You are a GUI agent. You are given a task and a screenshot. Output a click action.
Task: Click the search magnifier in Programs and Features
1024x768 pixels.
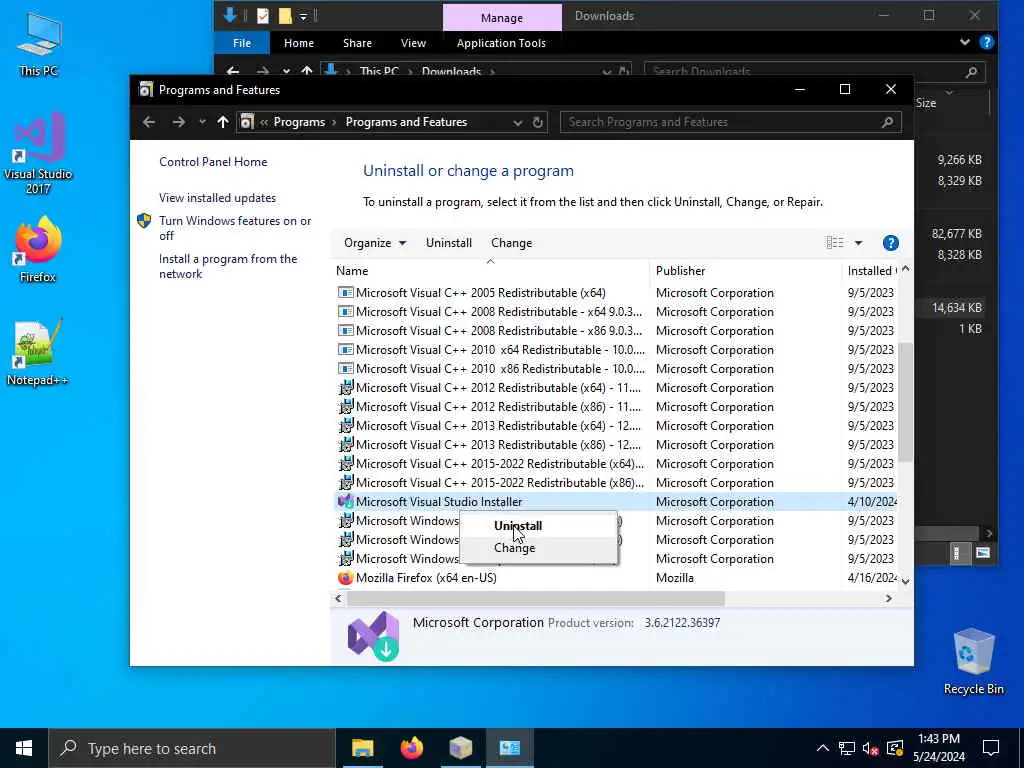coord(888,122)
